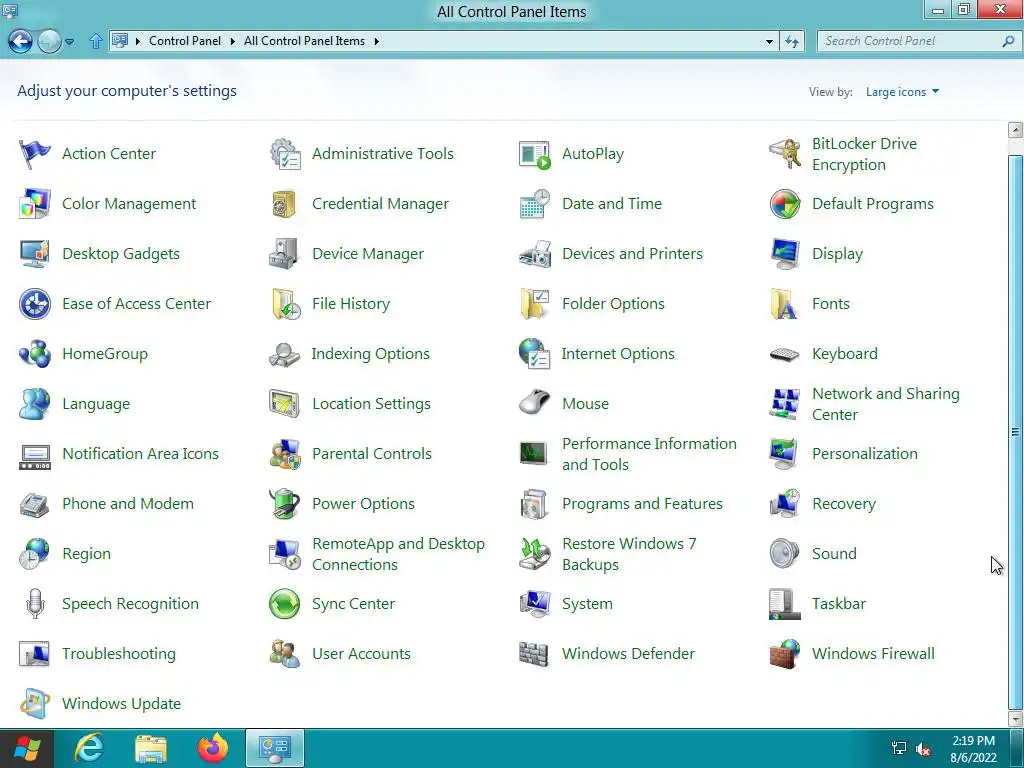
Task: Expand the address bar history dropdown arrow
Action: [769, 41]
